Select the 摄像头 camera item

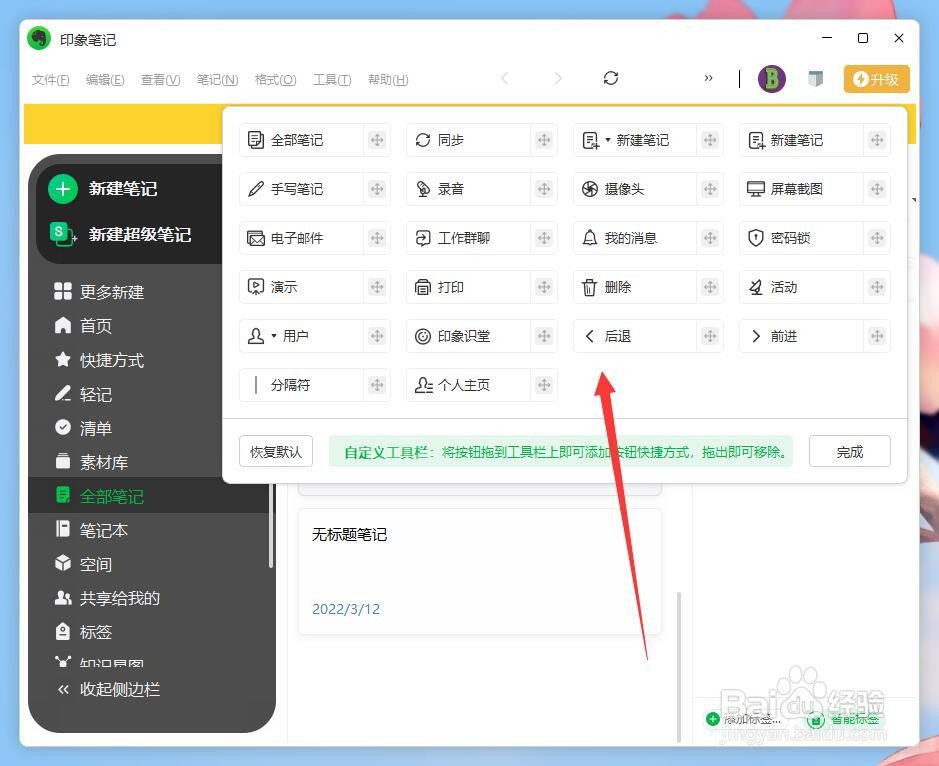[x=648, y=189]
